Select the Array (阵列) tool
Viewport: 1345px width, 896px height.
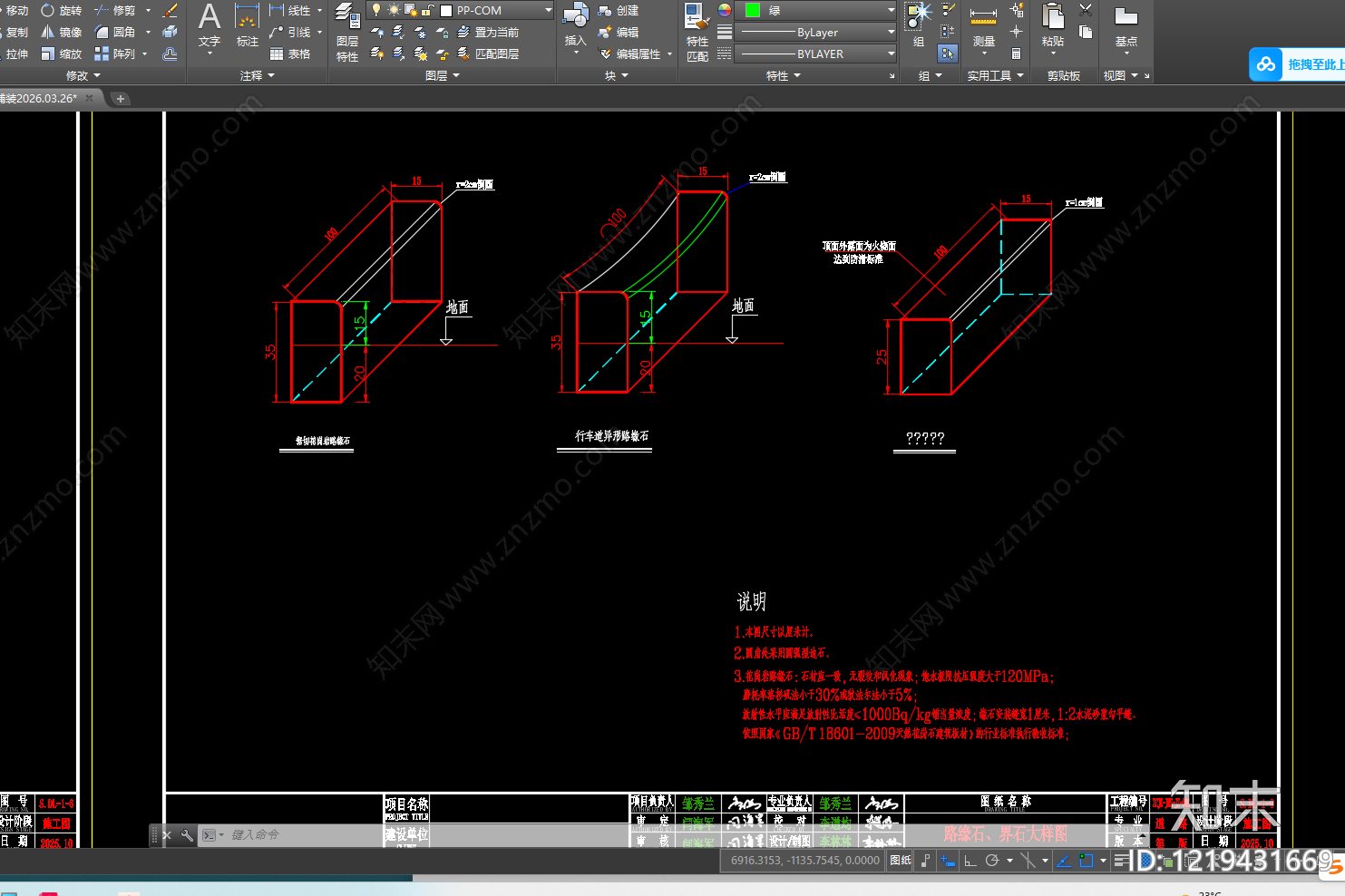[115, 54]
